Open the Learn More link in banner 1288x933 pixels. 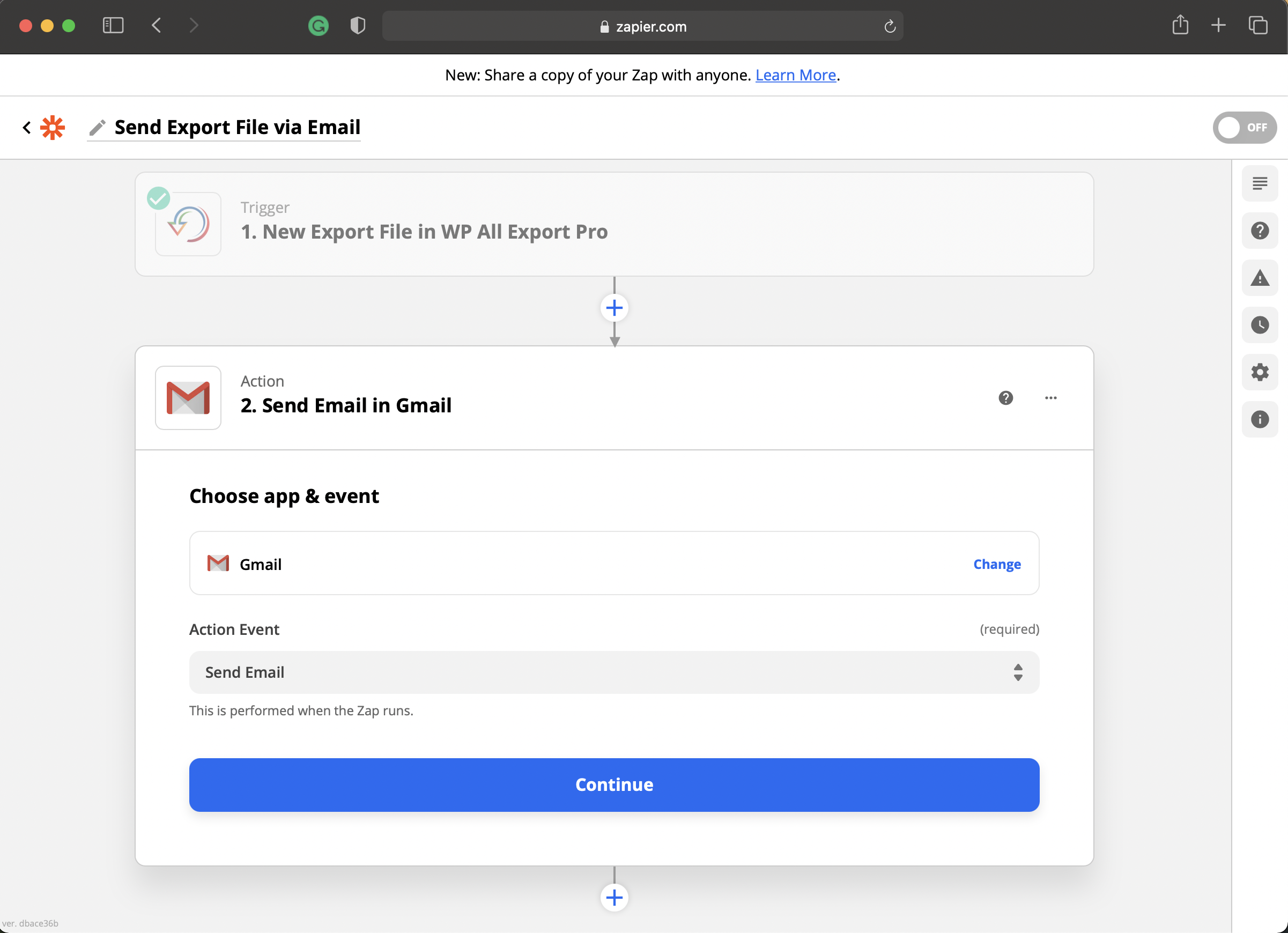coord(795,75)
